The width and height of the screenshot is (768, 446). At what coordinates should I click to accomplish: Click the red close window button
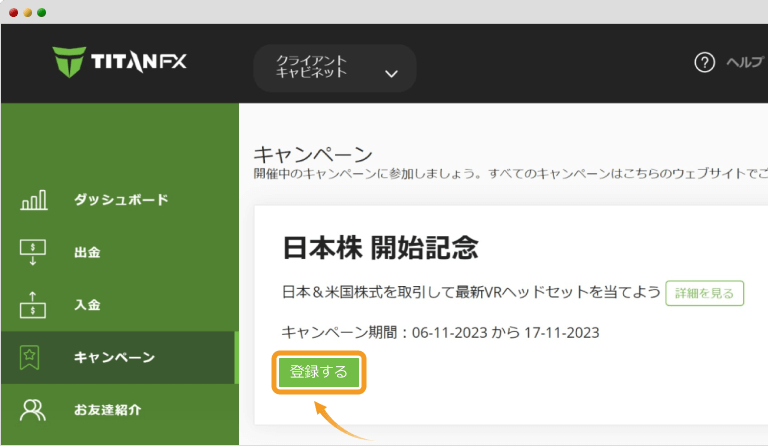[14, 13]
